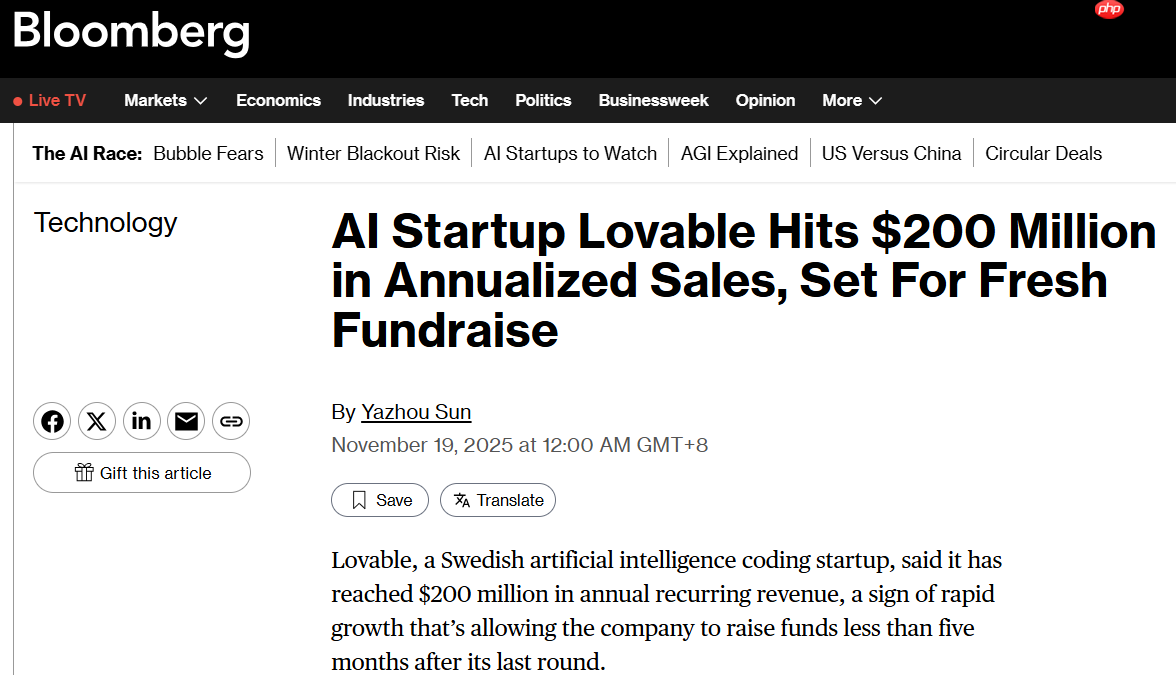The height and width of the screenshot is (675, 1176).
Task: Open the Tech section
Action: tap(469, 100)
